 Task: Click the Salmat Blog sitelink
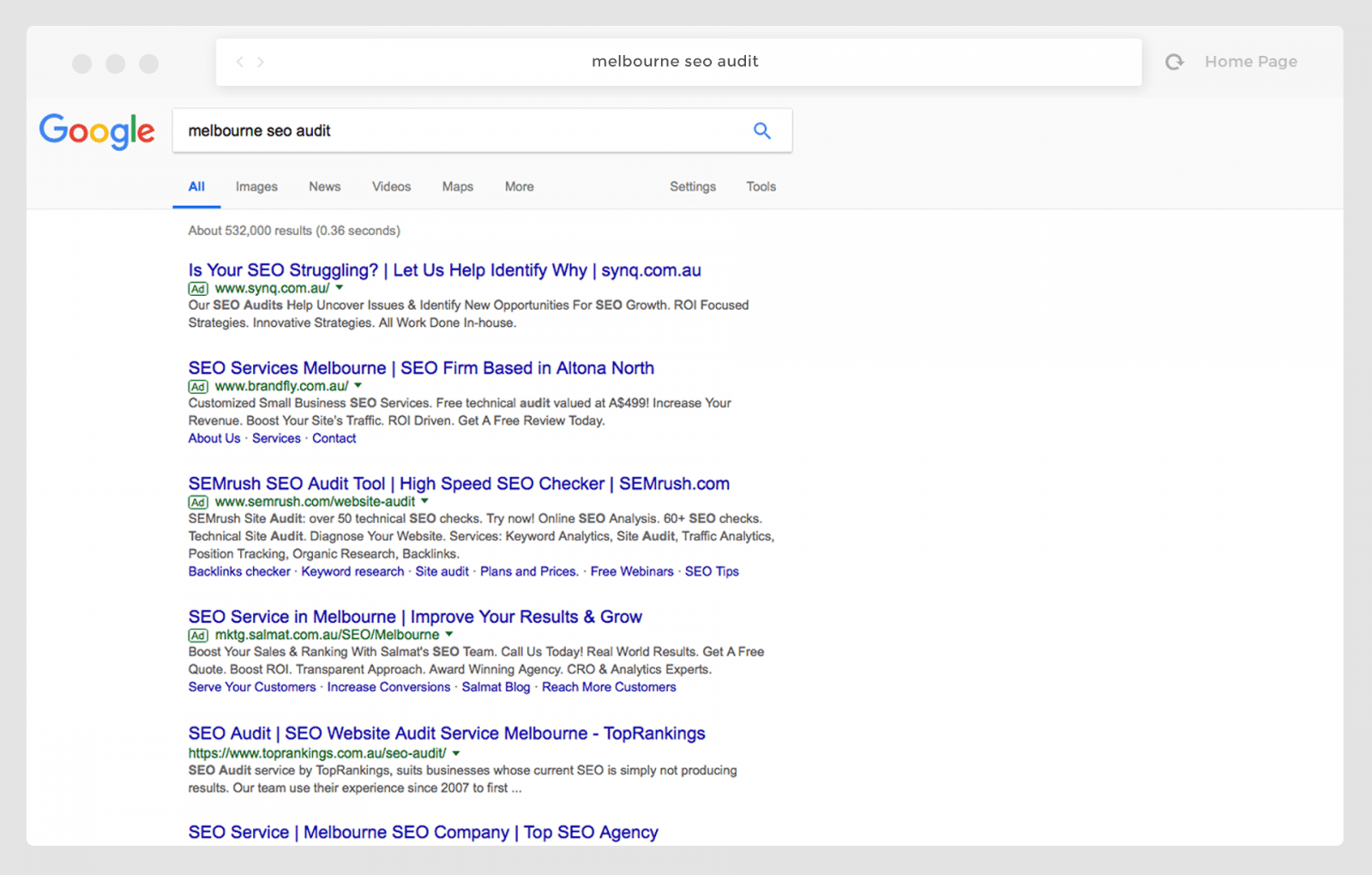tap(496, 687)
